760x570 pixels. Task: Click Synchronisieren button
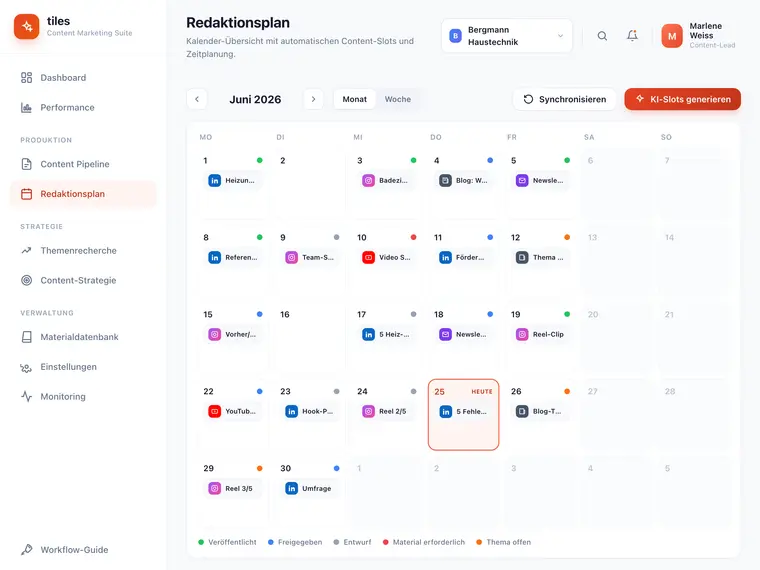(565, 99)
